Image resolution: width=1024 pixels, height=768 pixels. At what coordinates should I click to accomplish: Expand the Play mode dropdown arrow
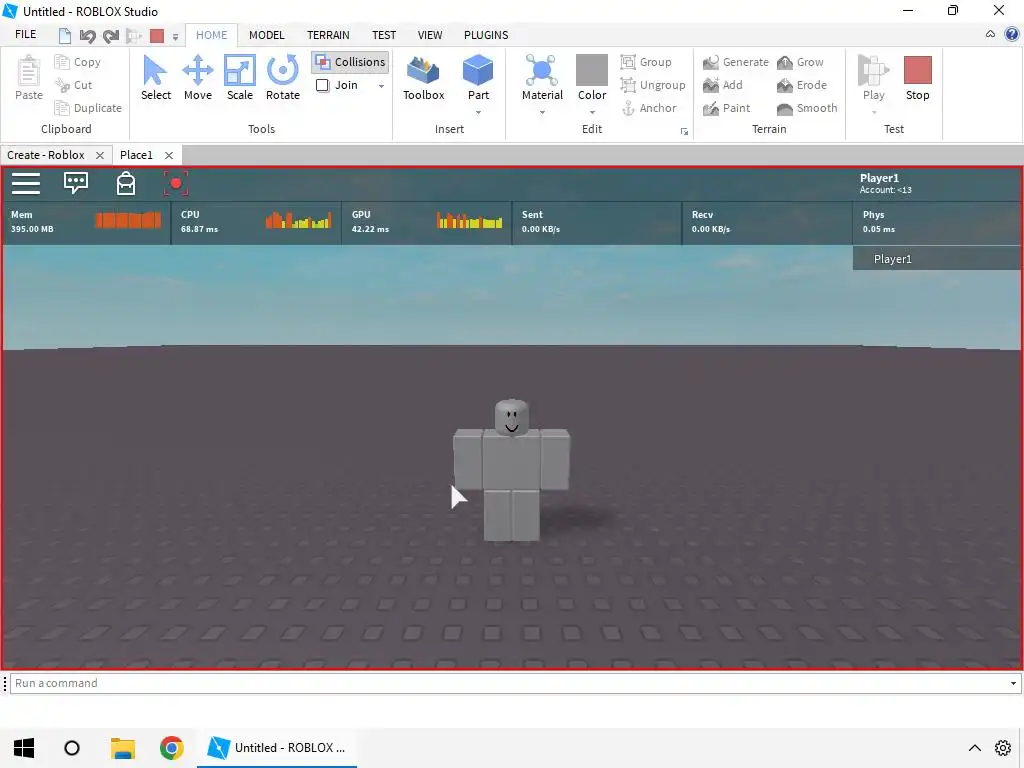[x=873, y=112]
